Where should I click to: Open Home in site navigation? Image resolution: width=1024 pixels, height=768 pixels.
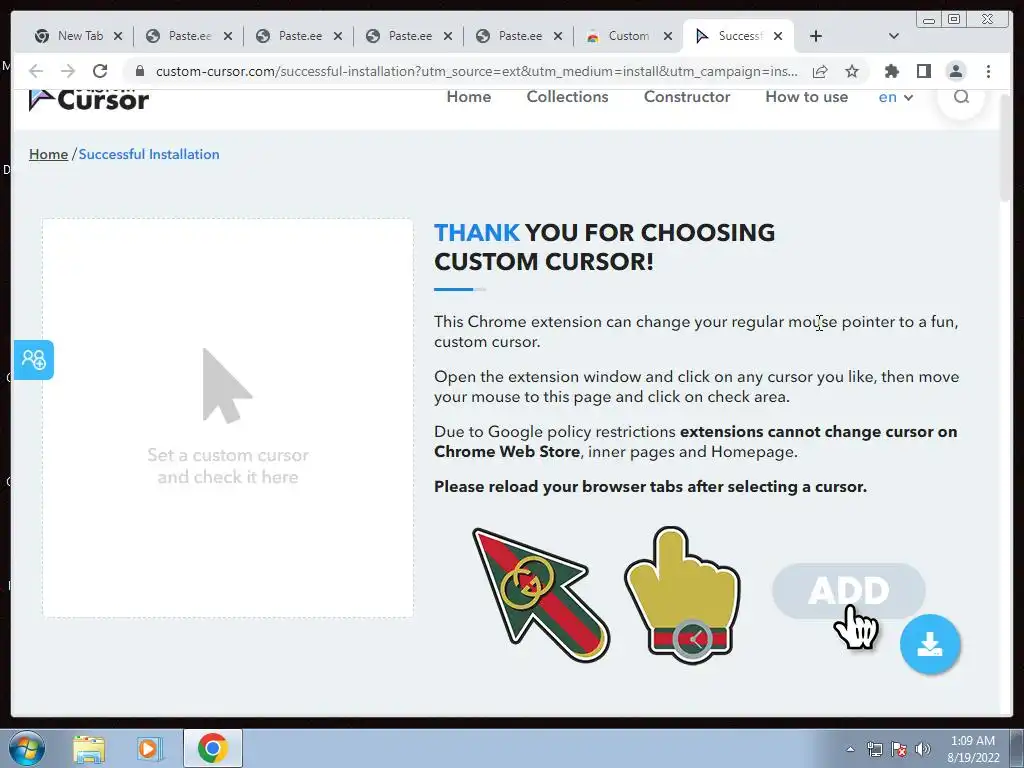point(469,97)
